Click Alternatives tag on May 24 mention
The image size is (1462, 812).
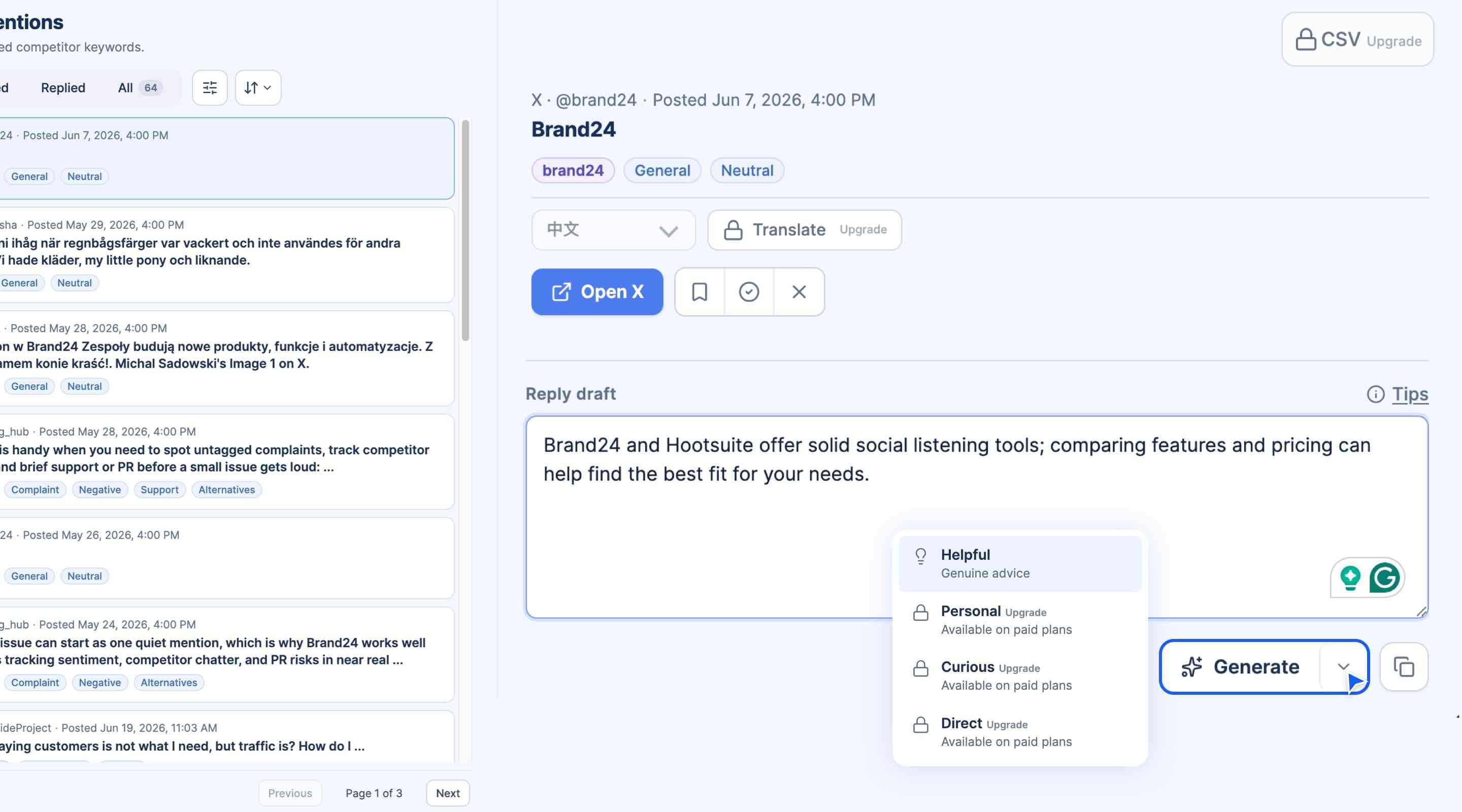169,683
